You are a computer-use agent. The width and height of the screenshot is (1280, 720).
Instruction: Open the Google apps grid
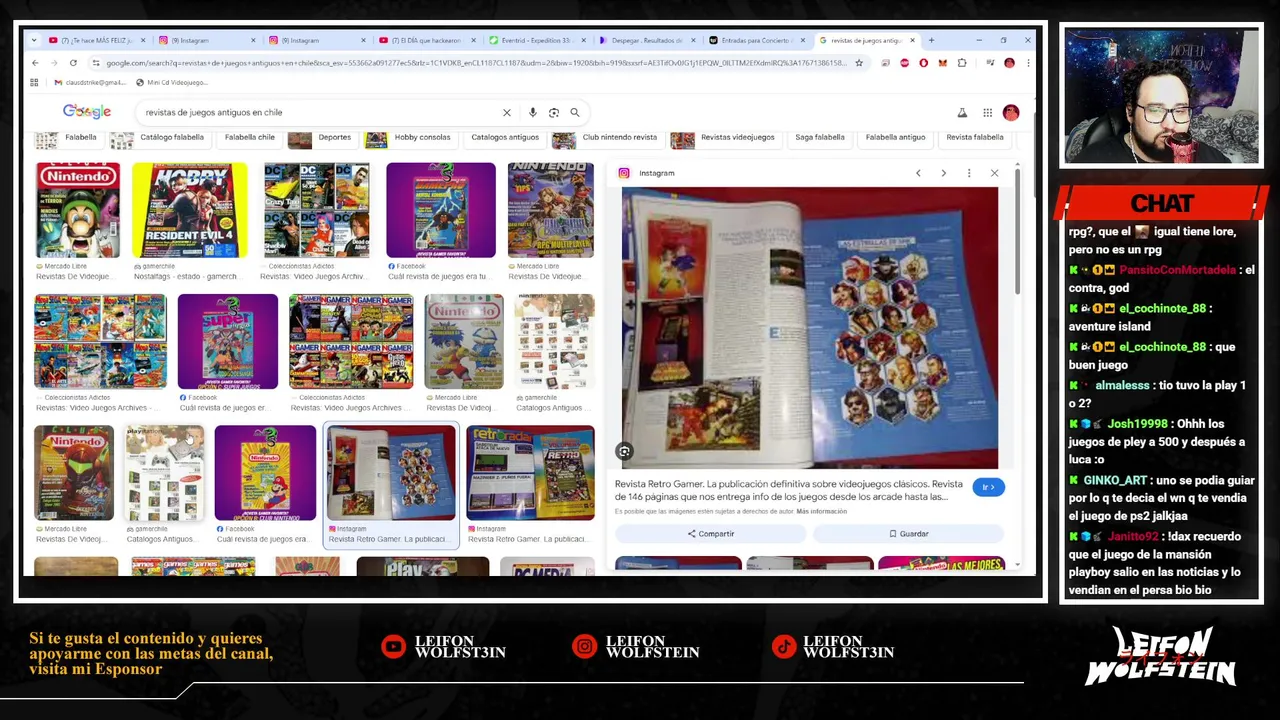987,113
